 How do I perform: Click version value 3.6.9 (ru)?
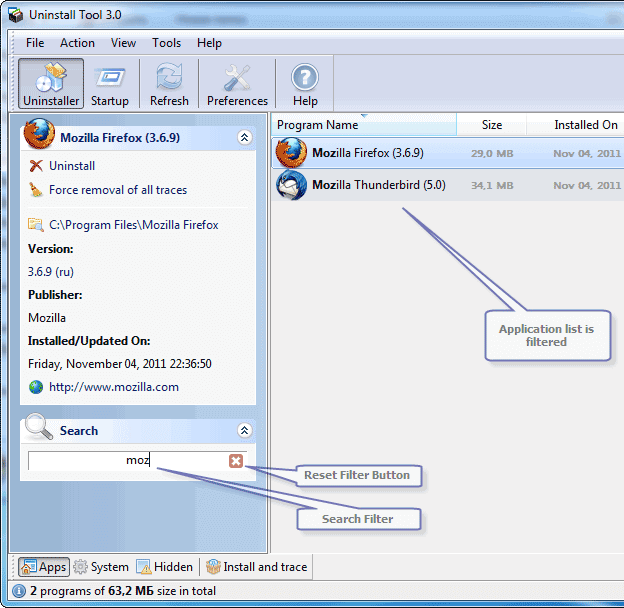click(51, 272)
